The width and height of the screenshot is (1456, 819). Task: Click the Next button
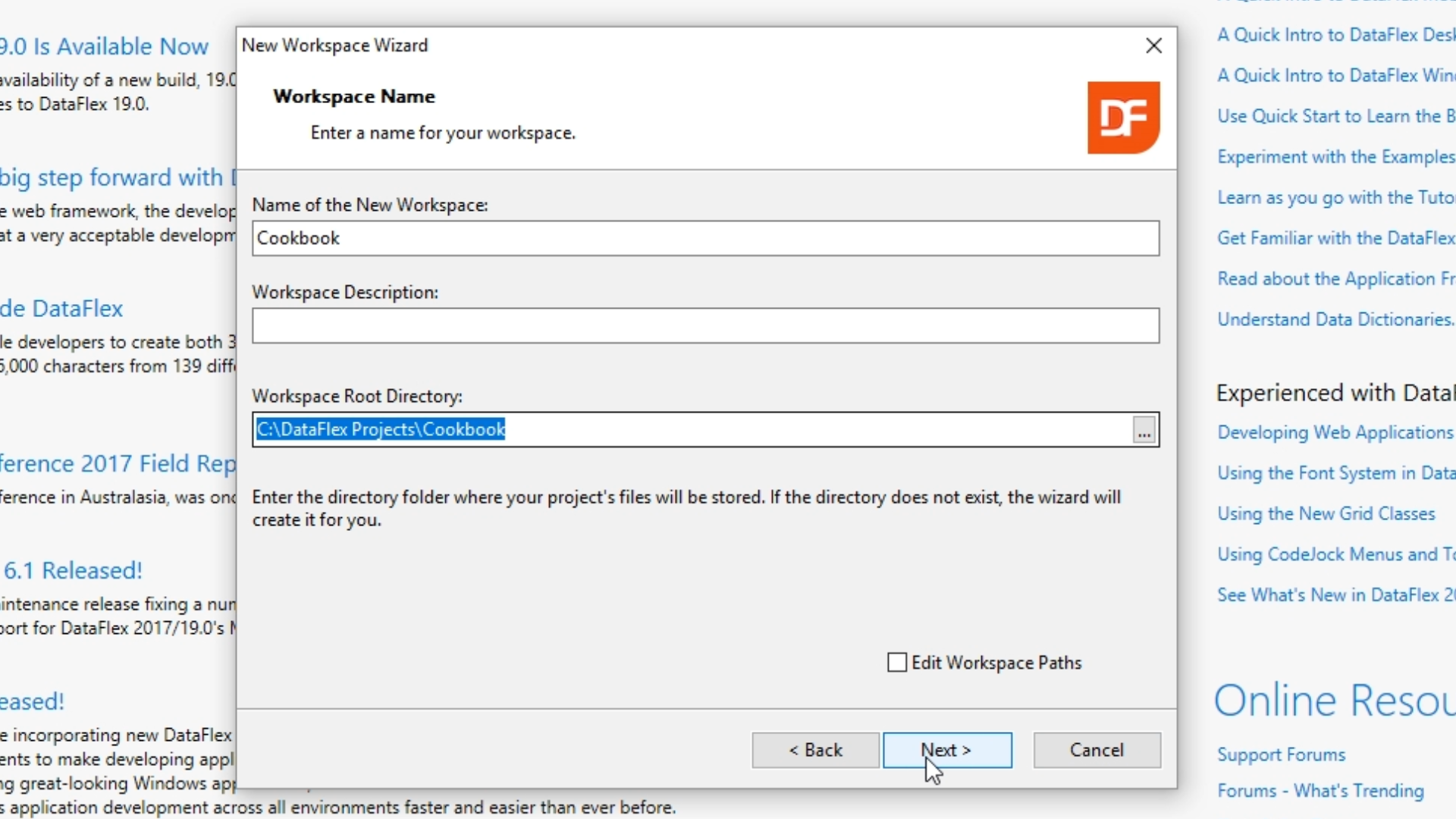946,750
